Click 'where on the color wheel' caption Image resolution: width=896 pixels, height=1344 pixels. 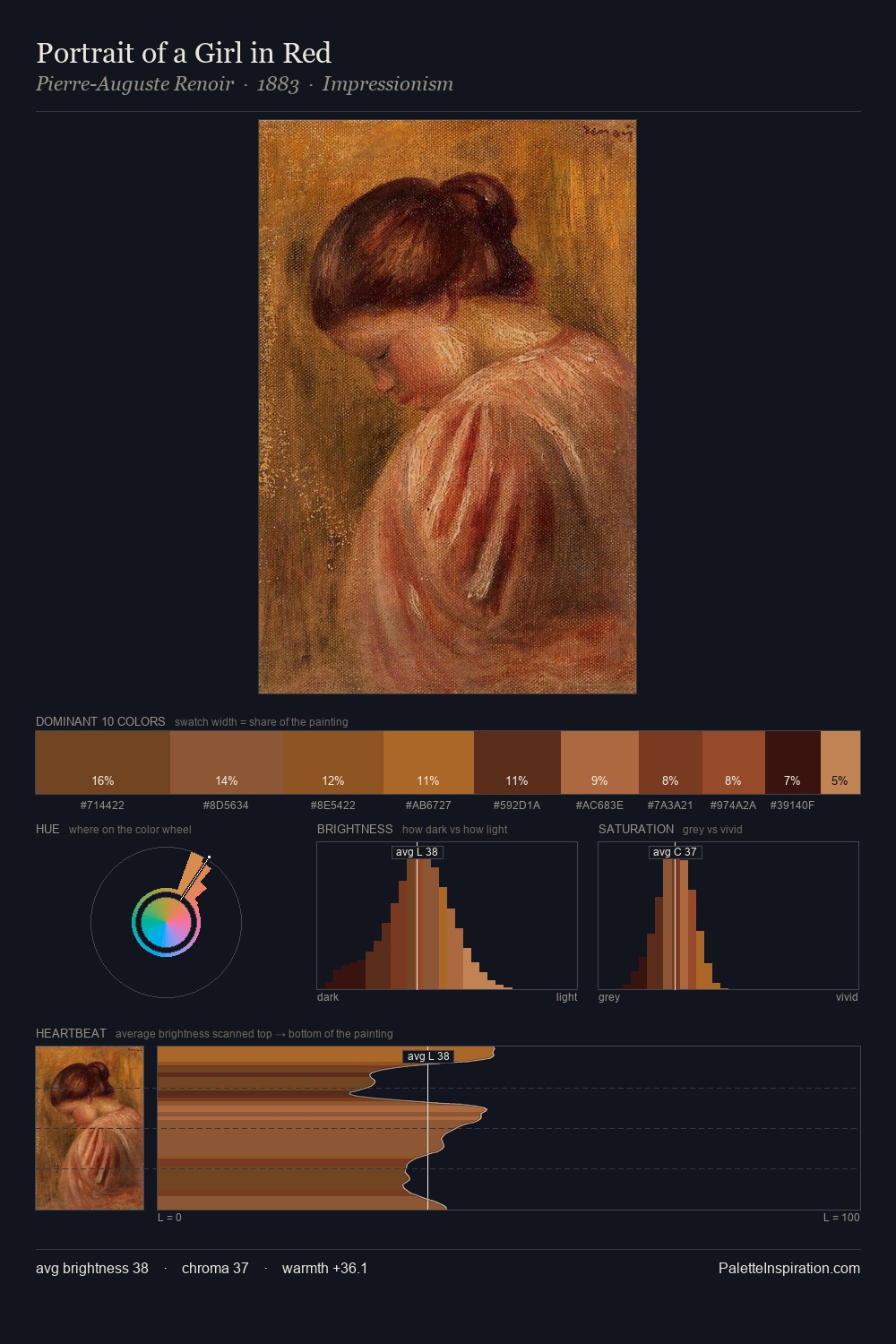point(130,830)
